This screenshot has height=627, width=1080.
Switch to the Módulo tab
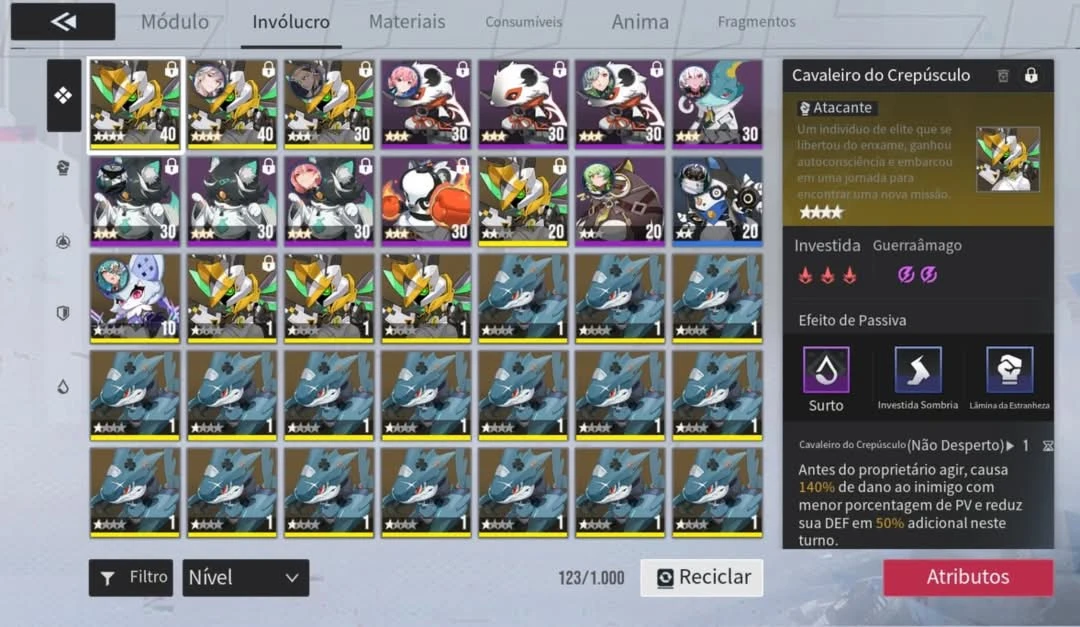pos(175,22)
